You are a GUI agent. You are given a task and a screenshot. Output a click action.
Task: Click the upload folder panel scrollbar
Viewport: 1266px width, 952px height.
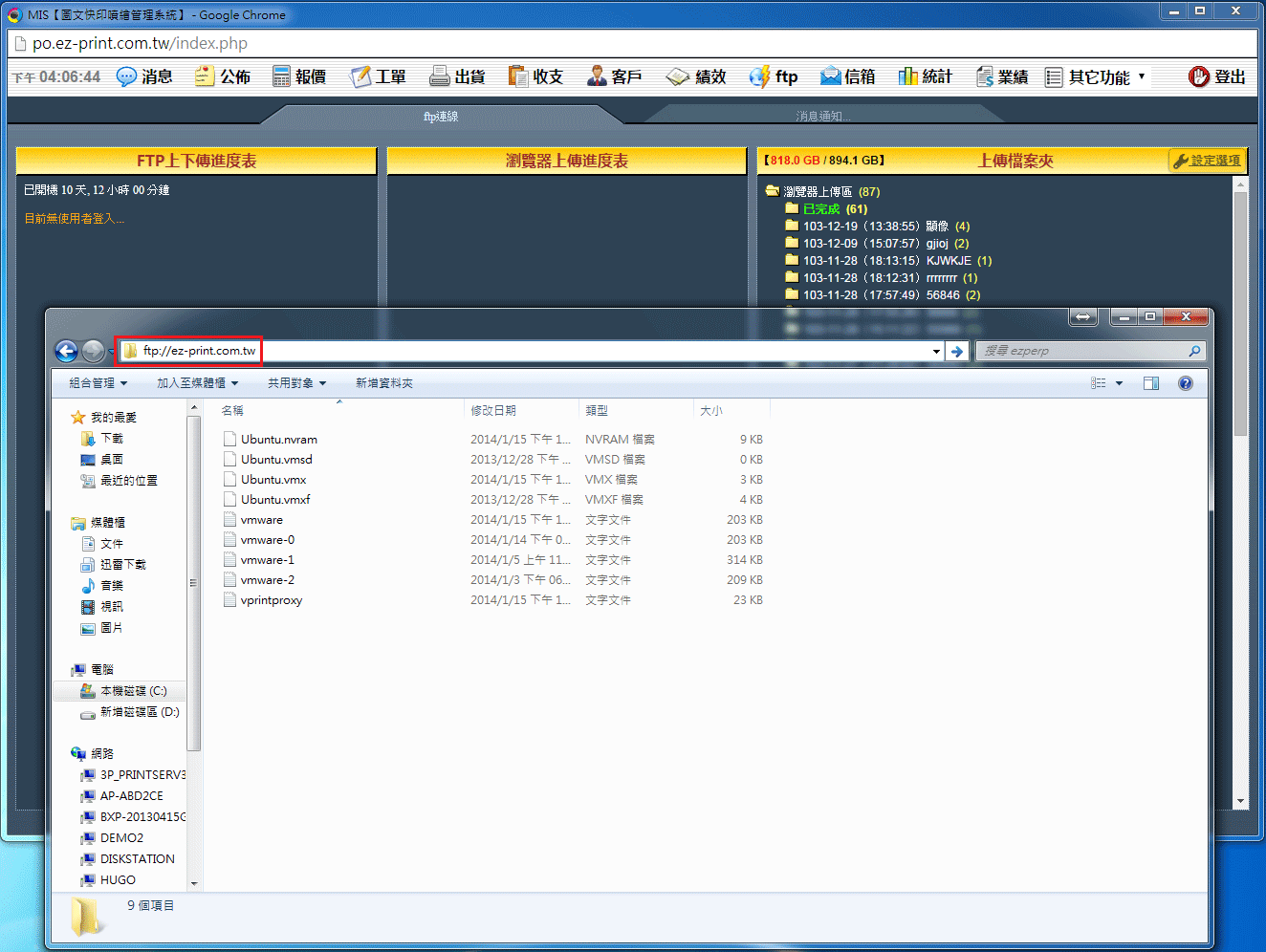[x=1240, y=314]
